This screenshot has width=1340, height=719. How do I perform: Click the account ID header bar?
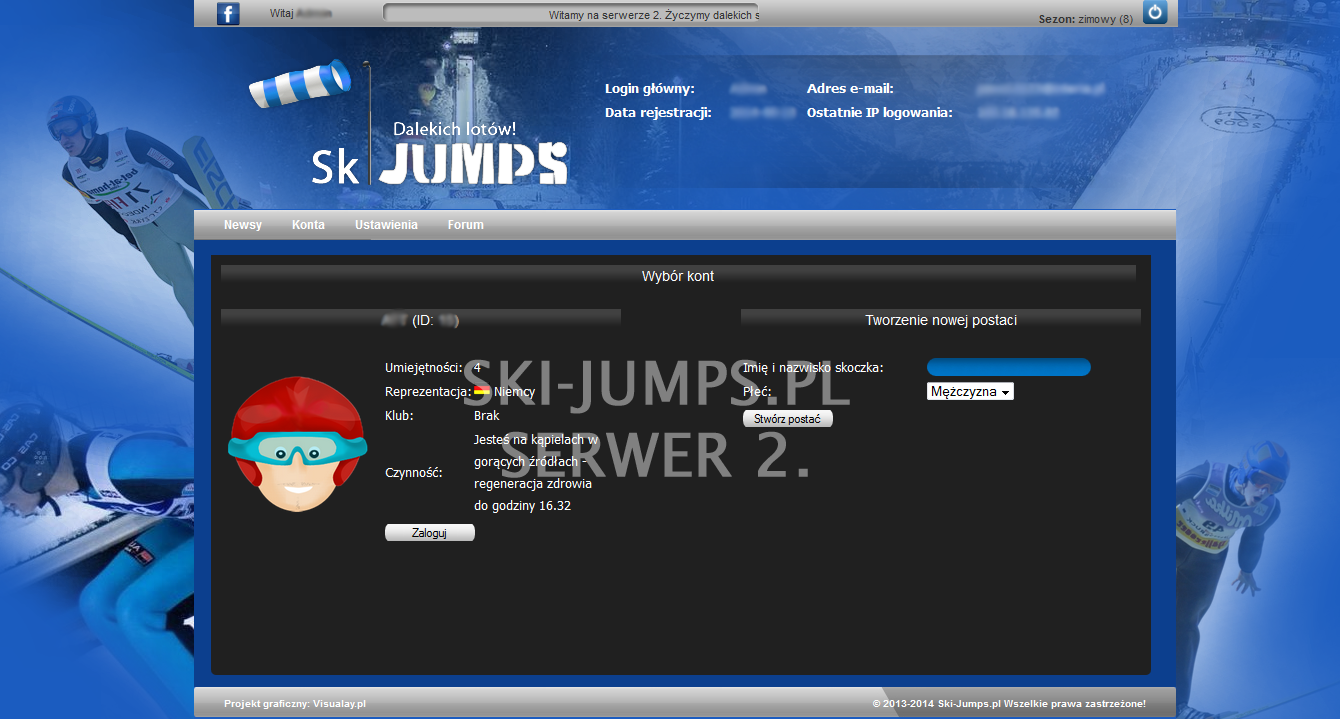pyautogui.click(x=421, y=320)
